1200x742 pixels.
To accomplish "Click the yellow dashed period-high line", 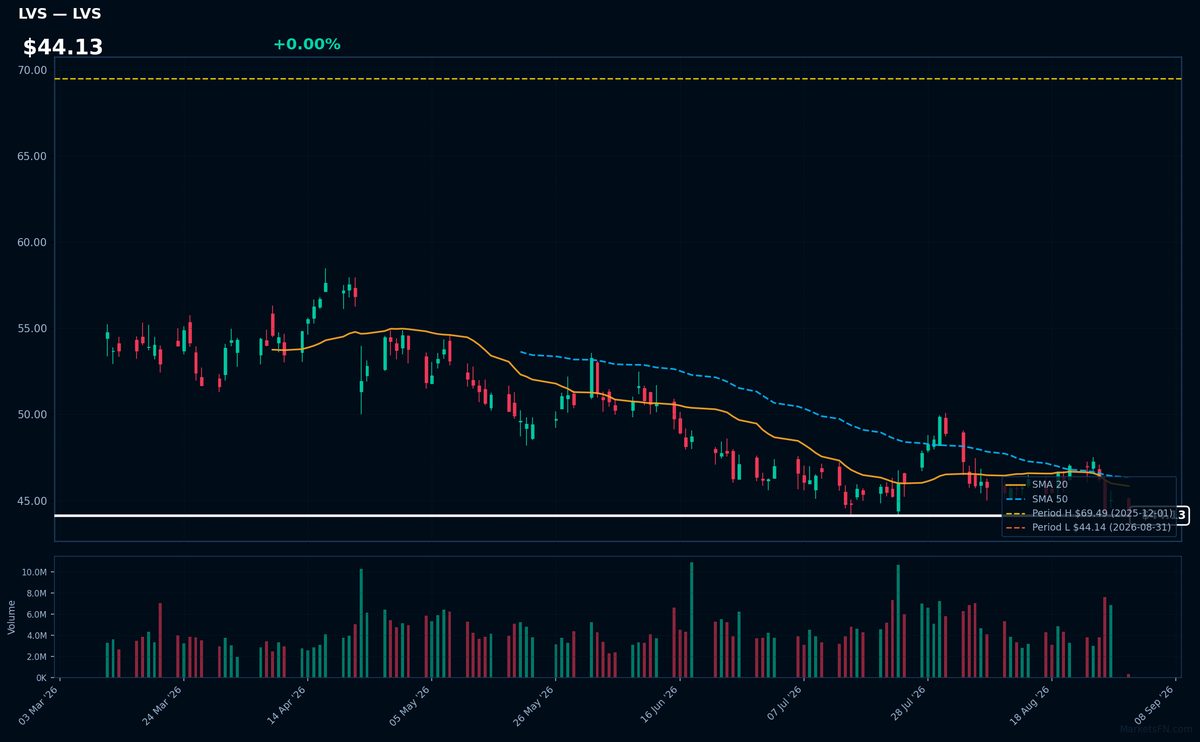I will (617, 79).
